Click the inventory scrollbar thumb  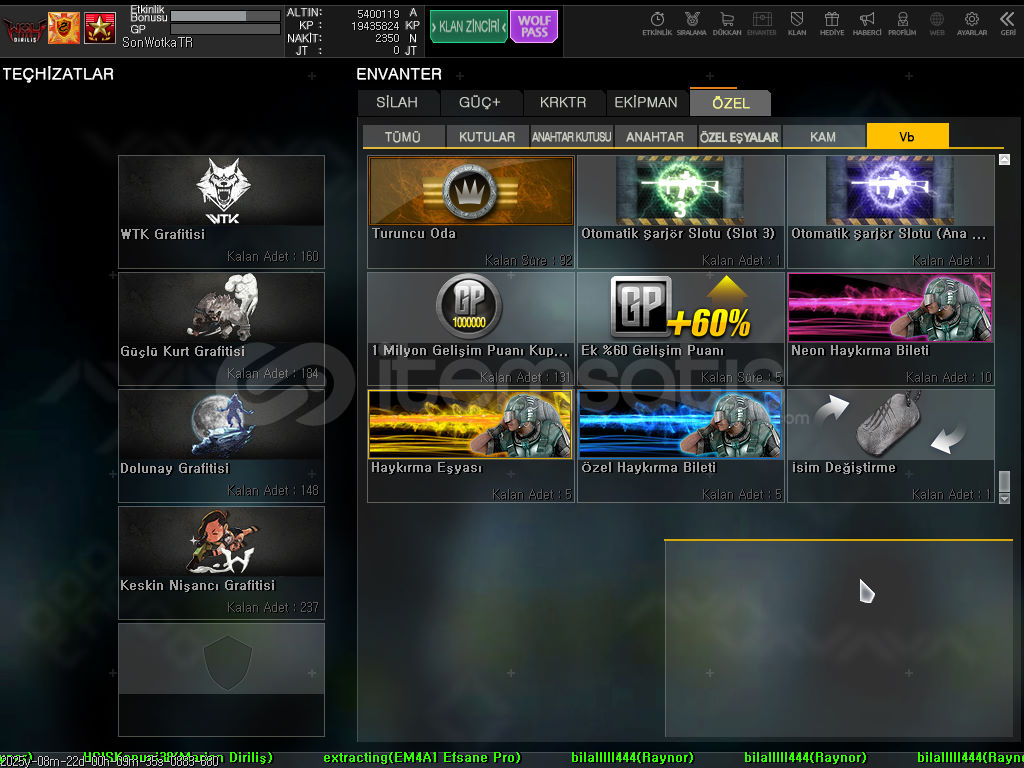pos(1004,481)
